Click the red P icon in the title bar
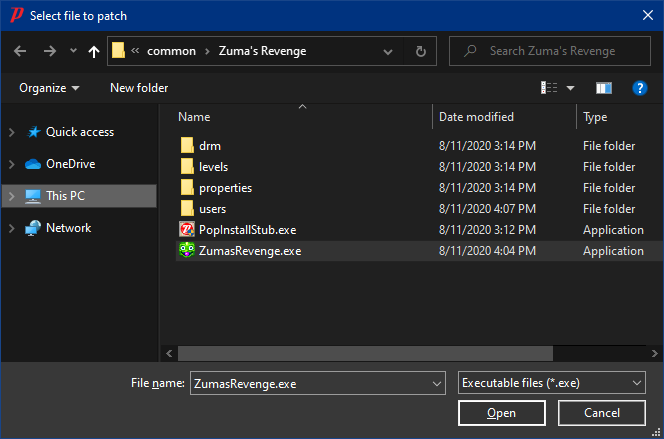This screenshot has width=664, height=439. pyautogui.click(x=17, y=15)
